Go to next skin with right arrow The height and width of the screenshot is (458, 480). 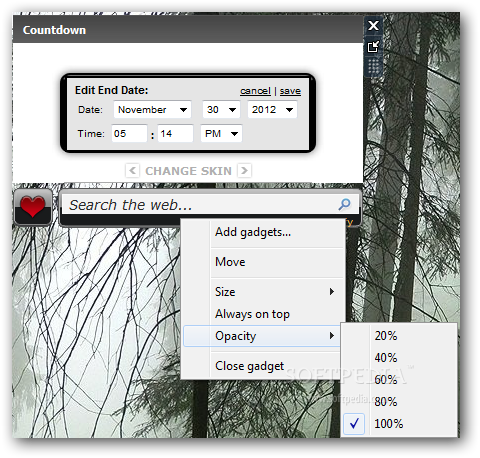click(x=244, y=171)
